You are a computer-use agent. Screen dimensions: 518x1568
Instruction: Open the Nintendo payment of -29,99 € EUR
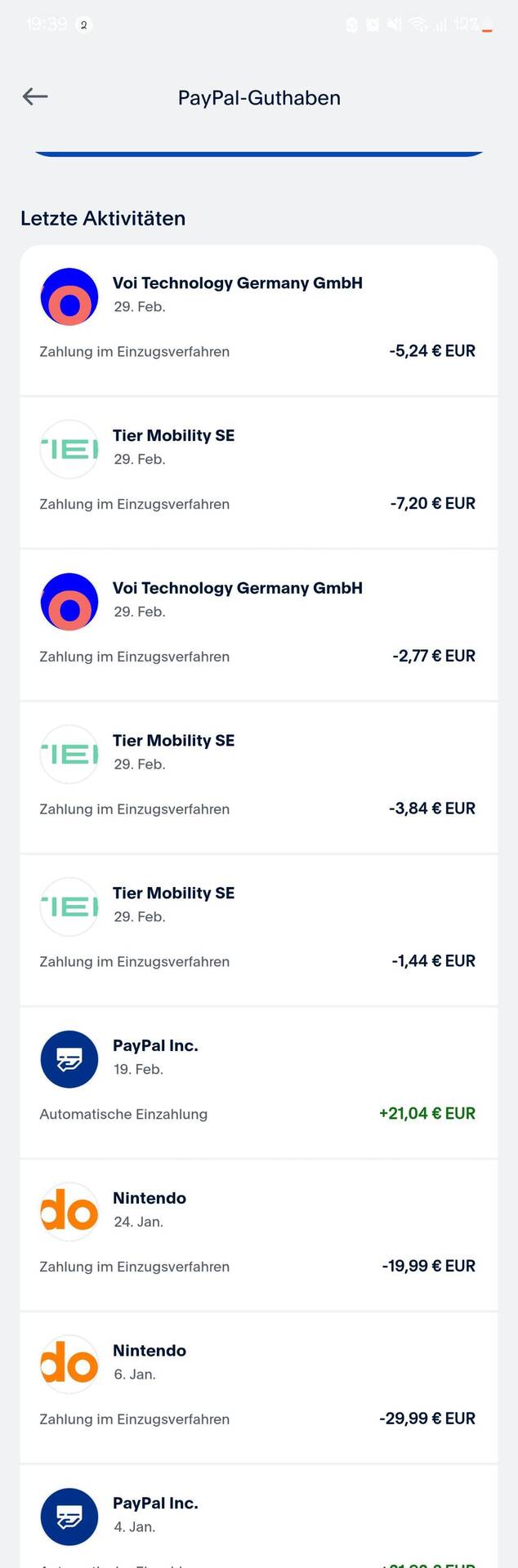[259, 1388]
